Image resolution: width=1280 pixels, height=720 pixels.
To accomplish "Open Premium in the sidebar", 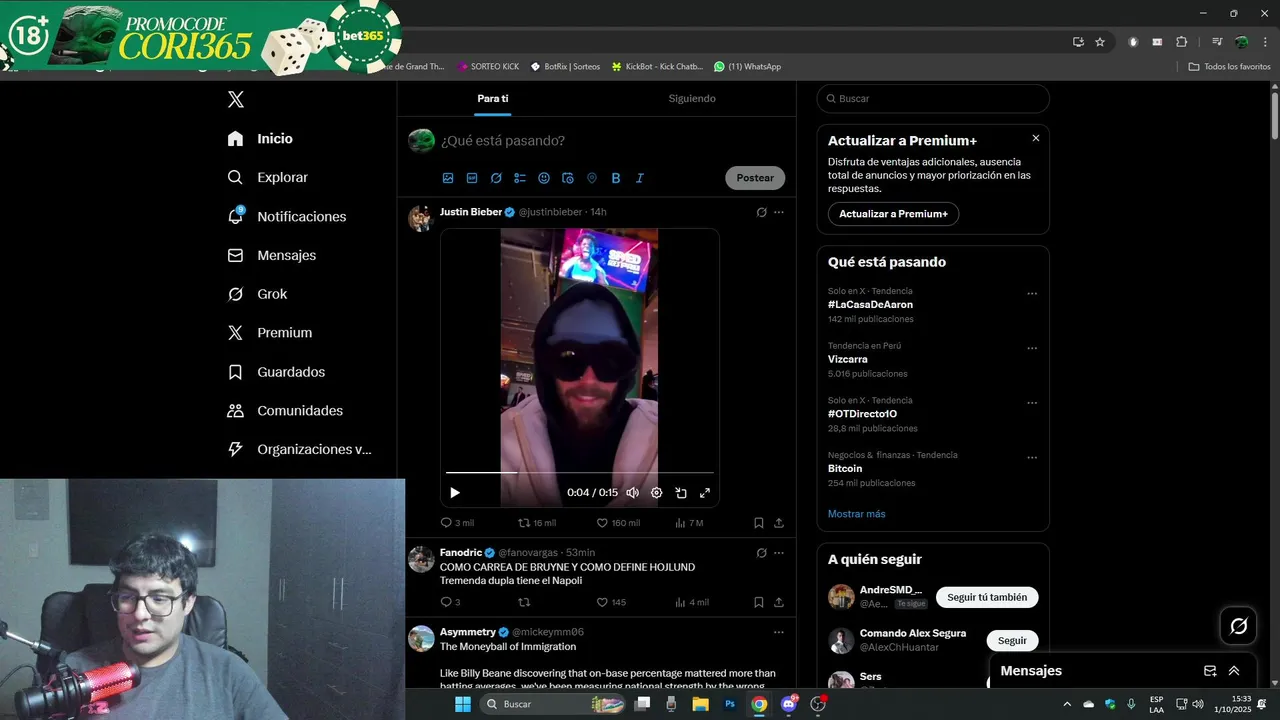I will [x=269, y=333].
